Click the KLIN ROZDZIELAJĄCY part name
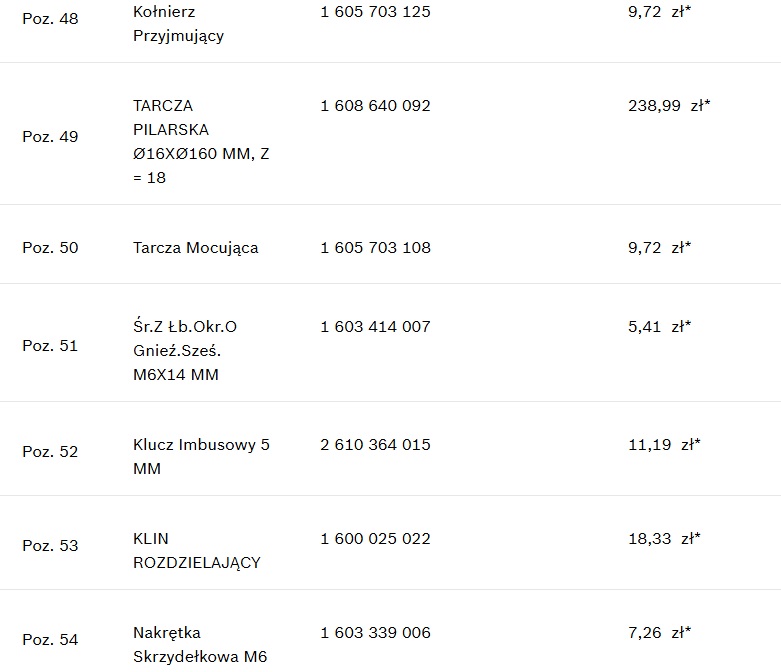Viewport: 781px width, 672px height. point(196,551)
